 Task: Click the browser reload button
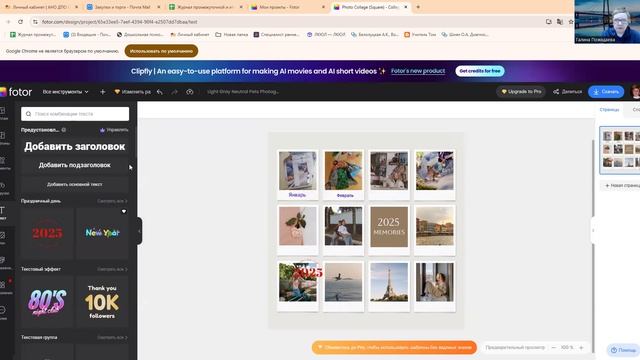(20, 22)
